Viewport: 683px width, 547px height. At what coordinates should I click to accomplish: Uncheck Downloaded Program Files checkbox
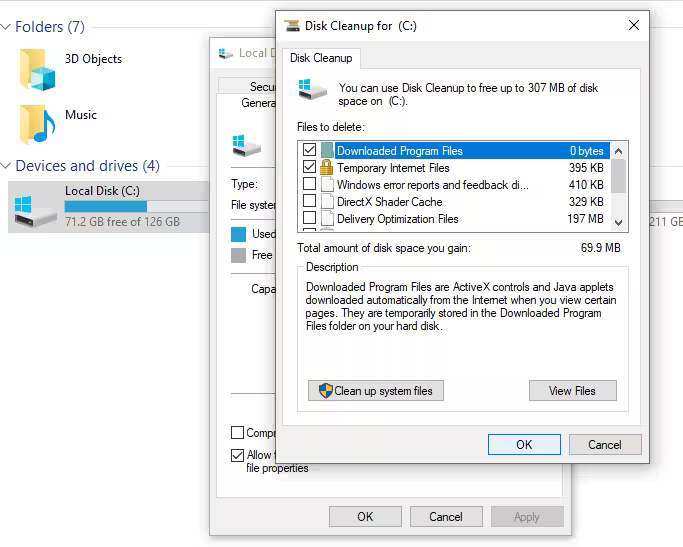[x=309, y=149]
